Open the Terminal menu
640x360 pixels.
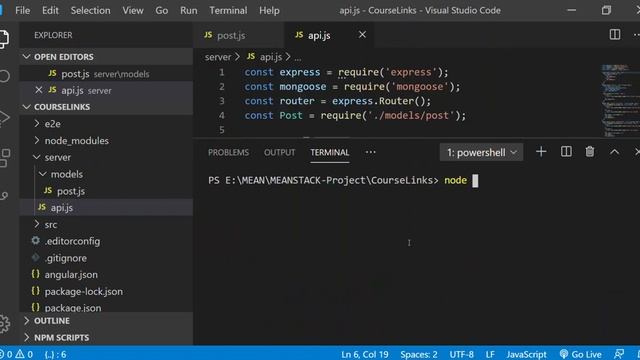click(x=228, y=10)
